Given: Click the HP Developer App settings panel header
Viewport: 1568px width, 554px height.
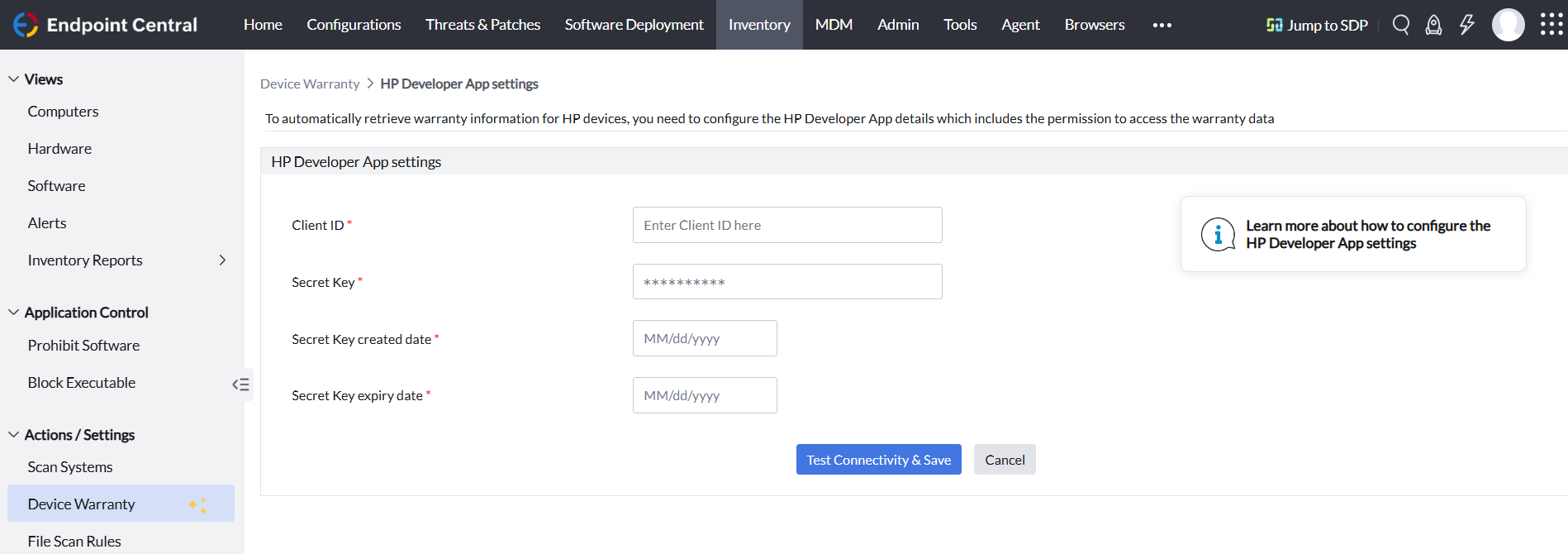Looking at the screenshot, I should 914,161.
